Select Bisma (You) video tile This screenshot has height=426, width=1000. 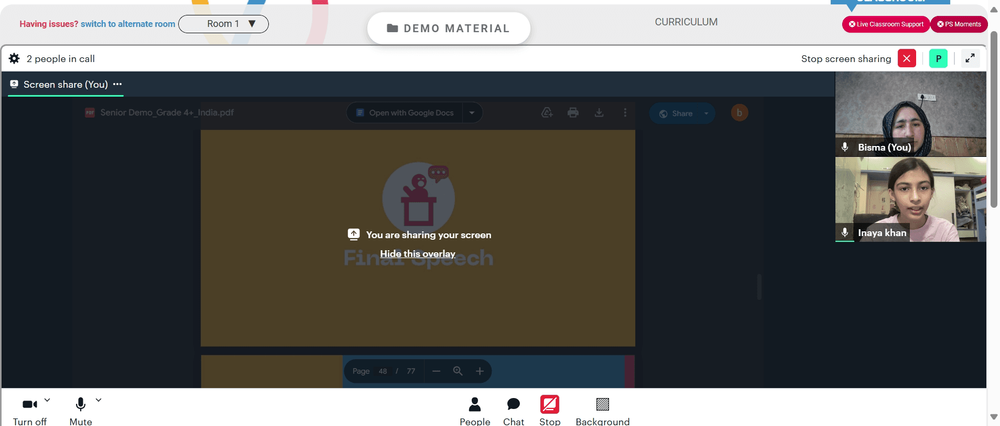tap(910, 114)
